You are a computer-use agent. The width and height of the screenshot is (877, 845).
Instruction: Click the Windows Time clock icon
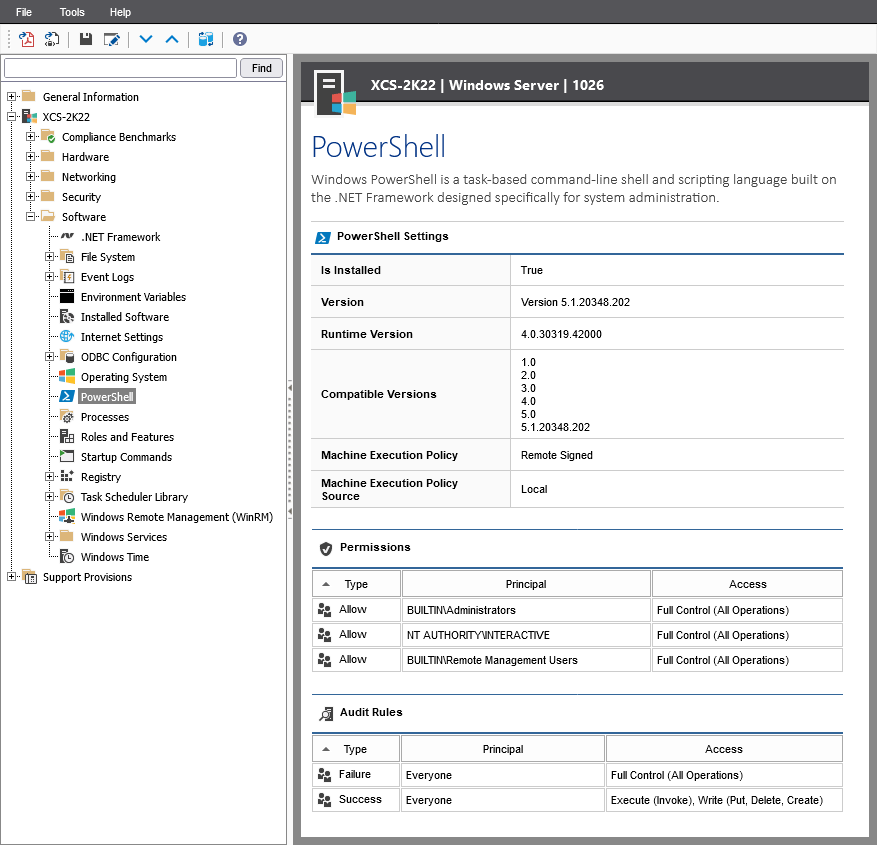(67, 556)
